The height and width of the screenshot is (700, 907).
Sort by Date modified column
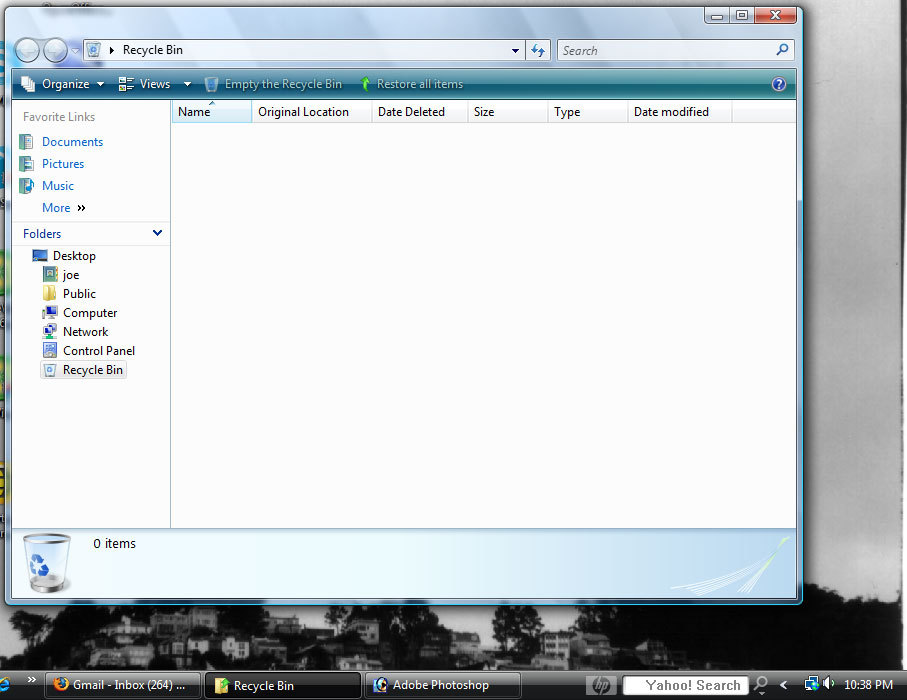pos(680,112)
